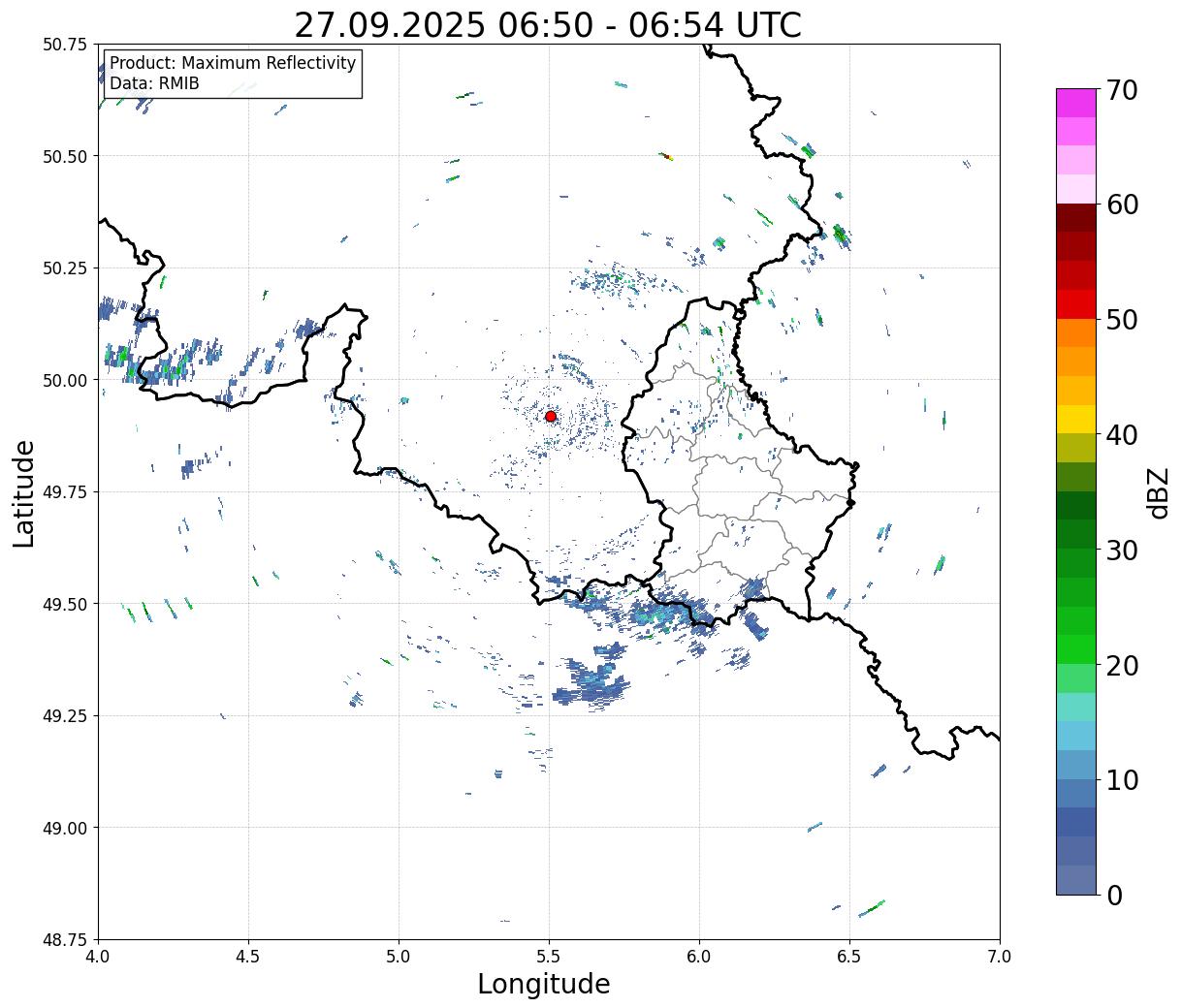Click latitude tick label 50.75
The image size is (1182, 1008).
[65, 45]
